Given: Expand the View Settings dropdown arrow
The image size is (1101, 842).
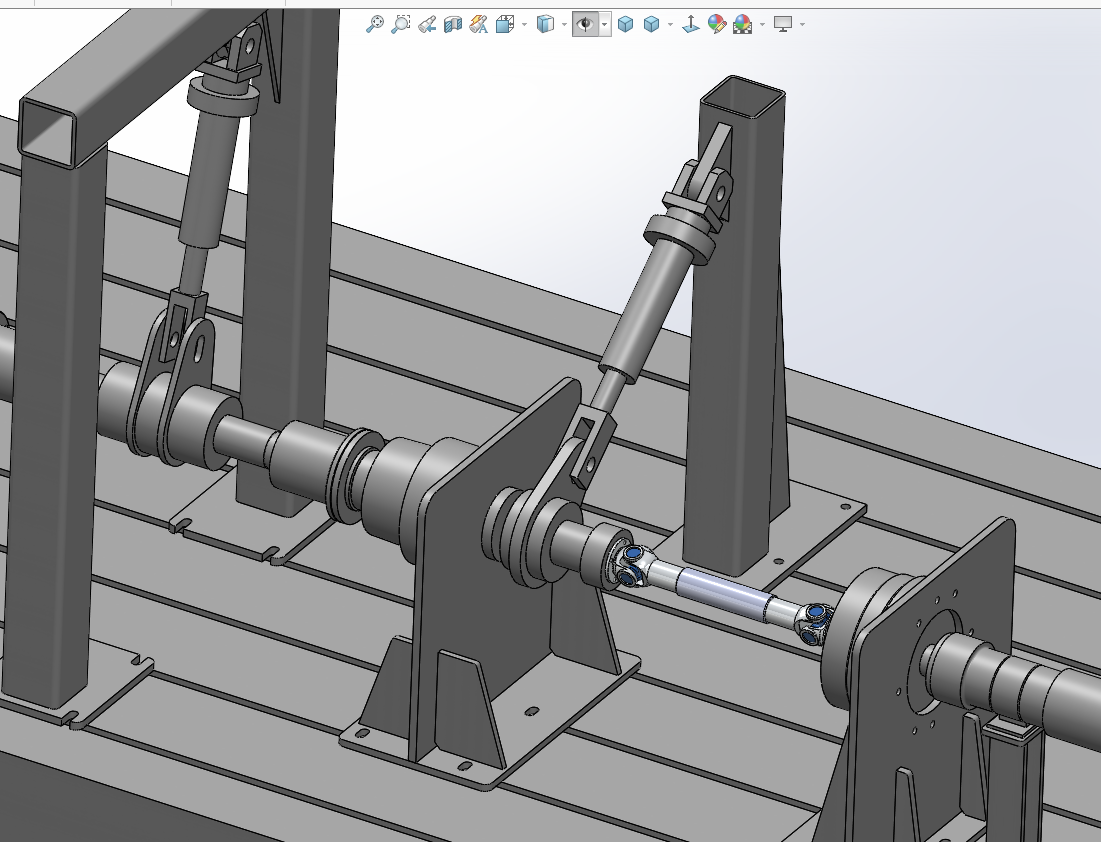Looking at the screenshot, I should (x=803, y=25).
